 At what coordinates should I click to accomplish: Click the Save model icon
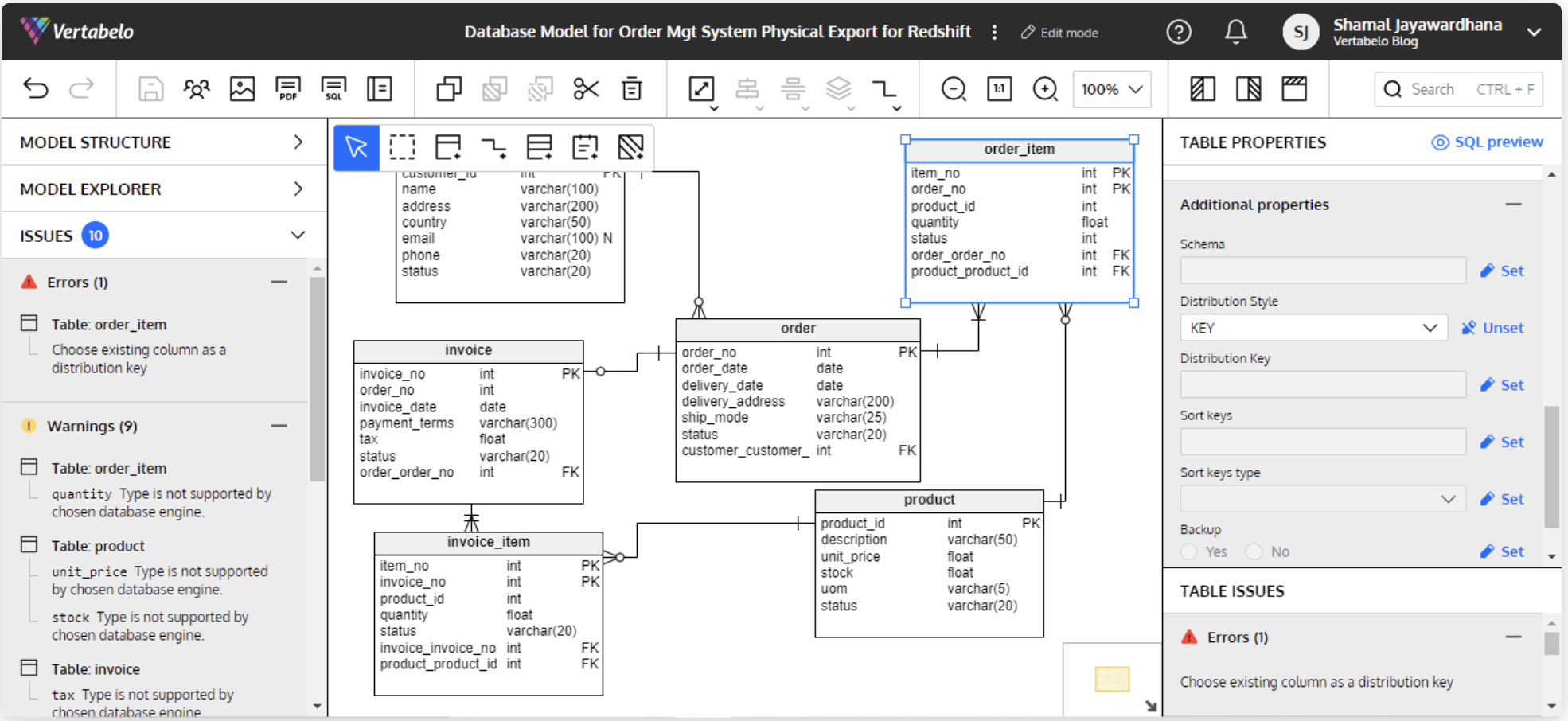150,88
